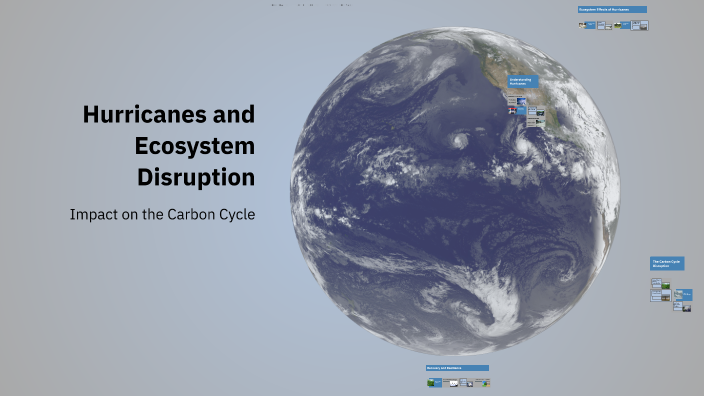Open the green landscape slide under Ecosystem Effects
This screenshot has height=396, width=704.
[622, 25]
